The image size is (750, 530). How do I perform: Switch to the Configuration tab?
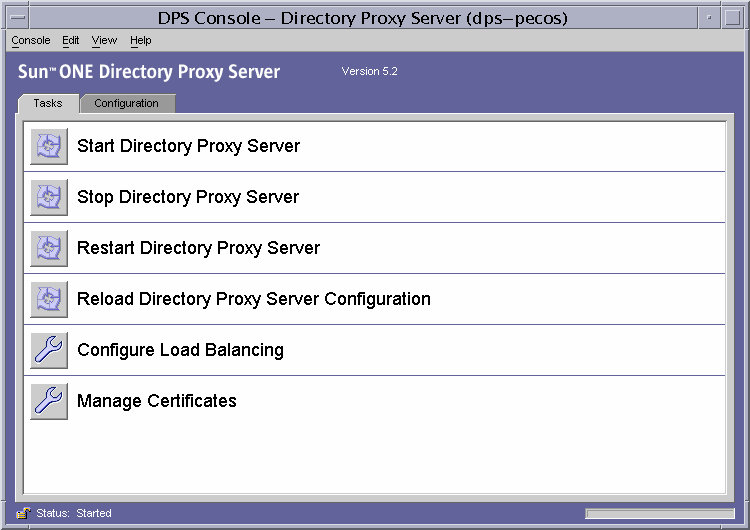coord(127,103)
